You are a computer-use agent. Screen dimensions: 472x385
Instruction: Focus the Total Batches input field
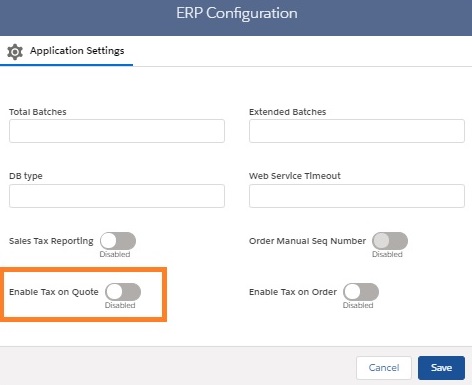click(117, 131)
